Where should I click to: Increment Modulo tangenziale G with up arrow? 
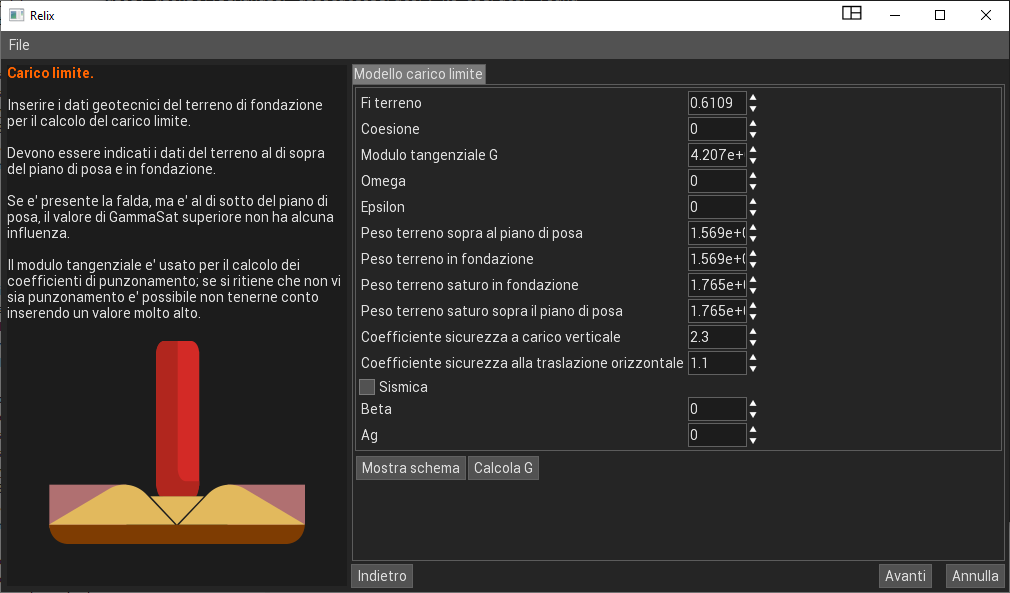click(x=753, y=150)
